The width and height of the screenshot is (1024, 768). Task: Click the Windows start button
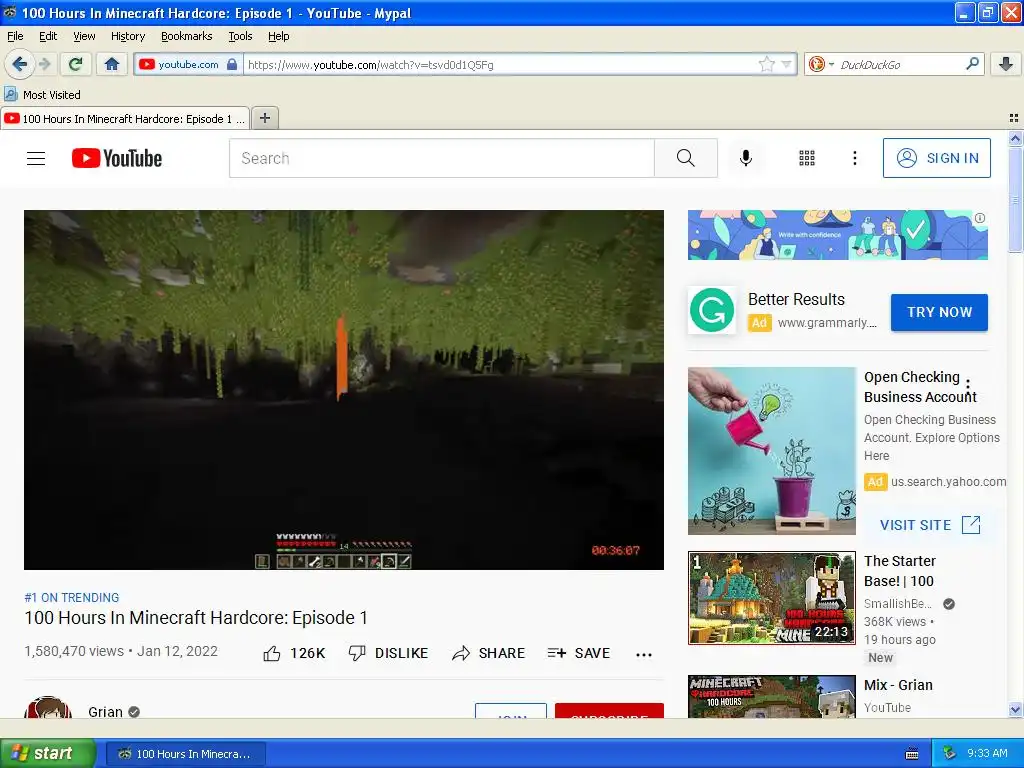pyautogui.click(x=48, y=753)
